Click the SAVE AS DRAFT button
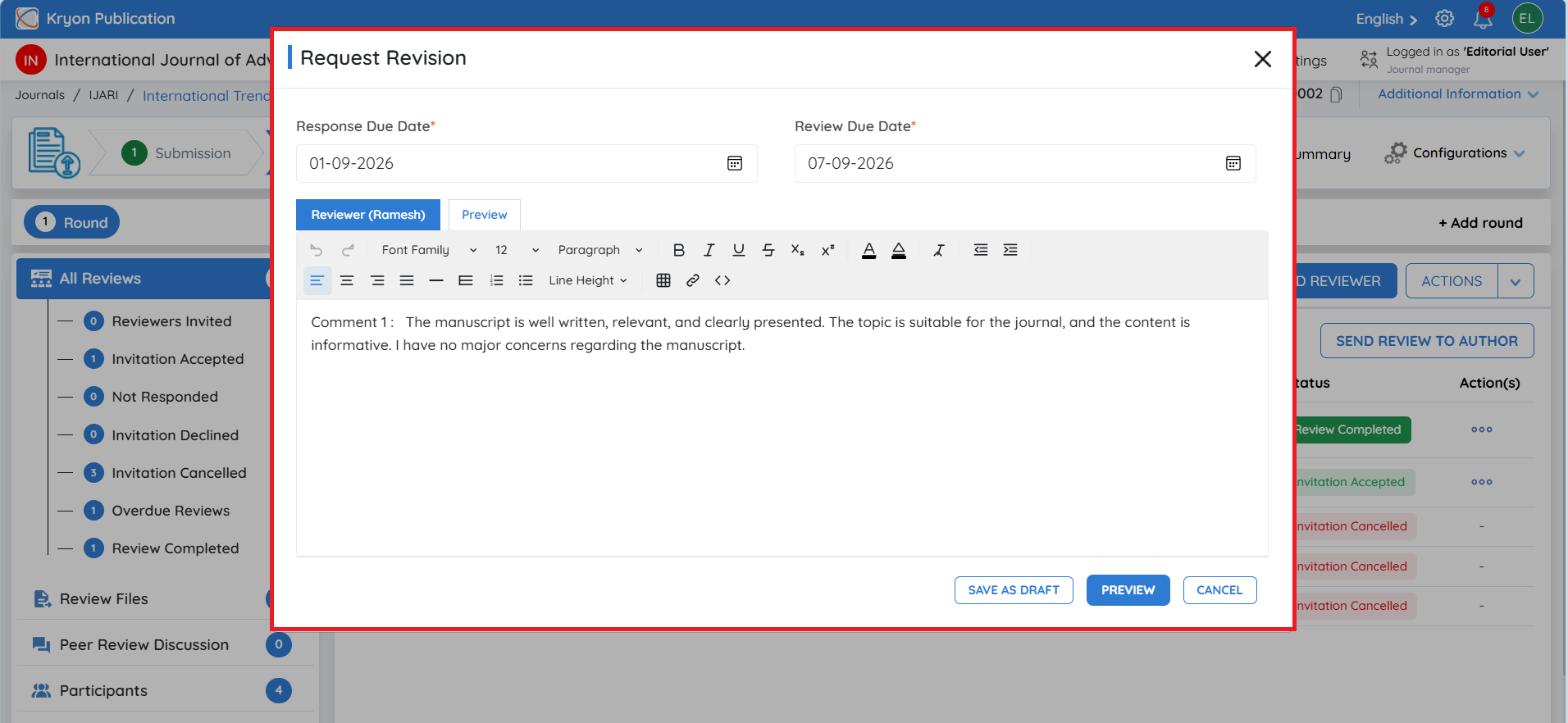Image resolution: width=1568 pixels, height=723 pixels. coord(1014,590)
